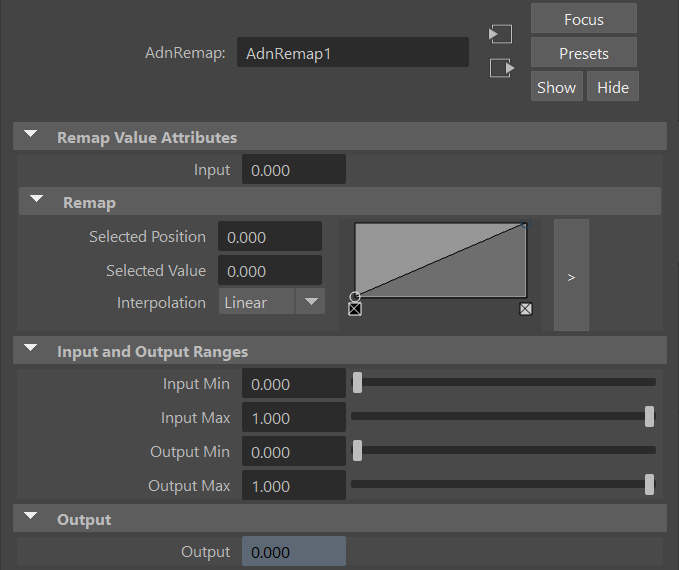Click the Input Min slider handle
This screenshot has width=679, height=570.
coord(357,383)
